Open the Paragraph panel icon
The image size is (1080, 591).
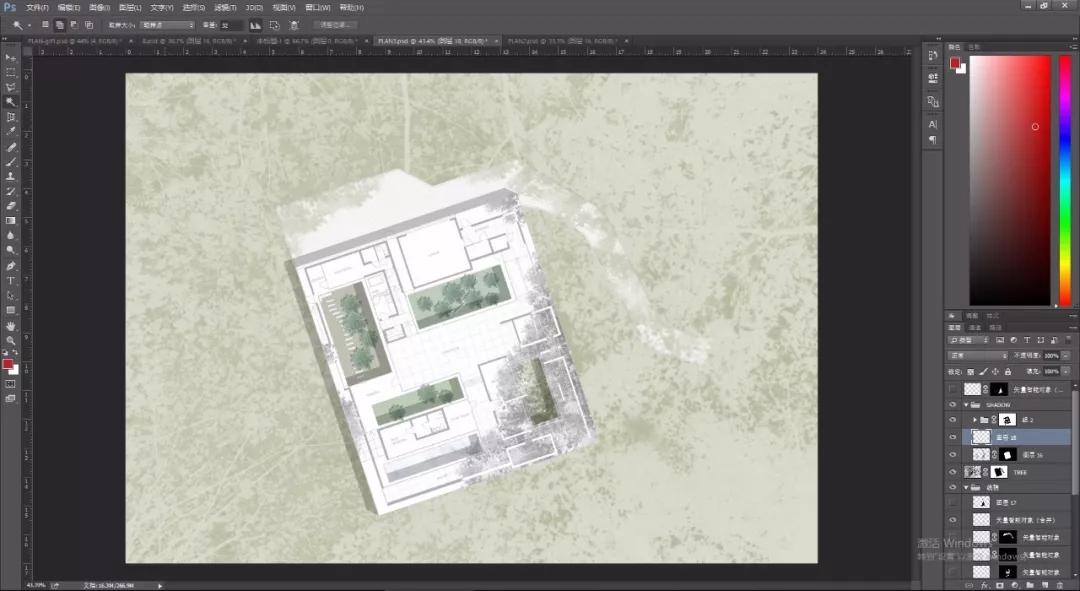933,140
